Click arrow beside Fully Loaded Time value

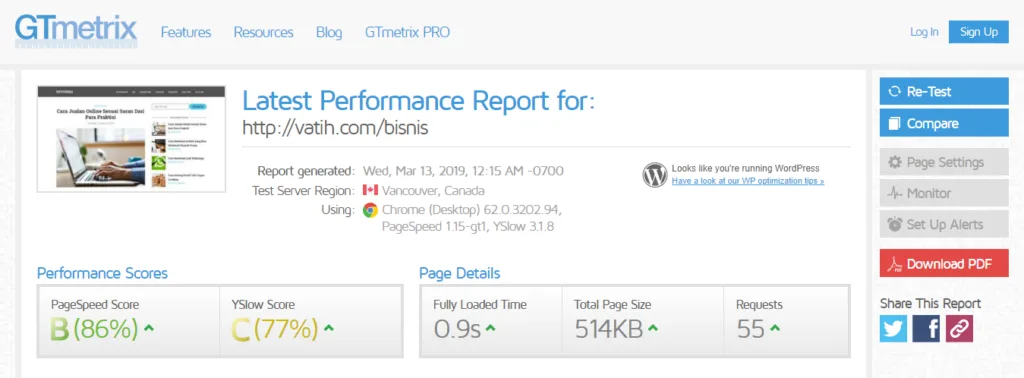coord(490,328)
